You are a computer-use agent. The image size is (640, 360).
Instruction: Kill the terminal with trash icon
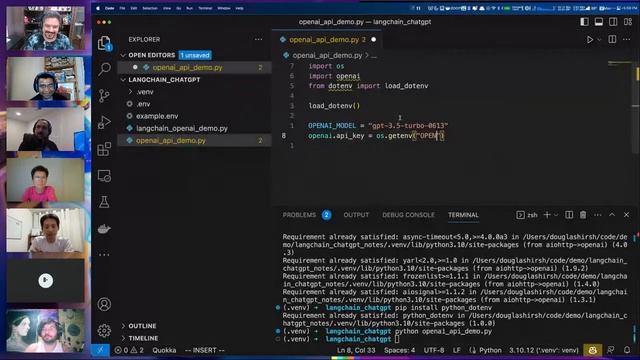[583, 215]
